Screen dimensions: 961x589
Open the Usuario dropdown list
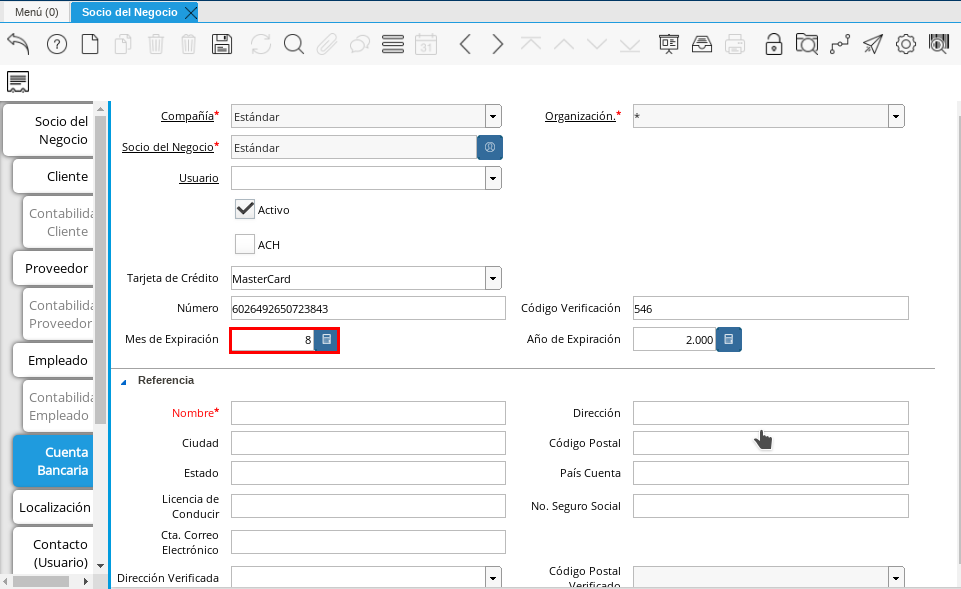493,178
